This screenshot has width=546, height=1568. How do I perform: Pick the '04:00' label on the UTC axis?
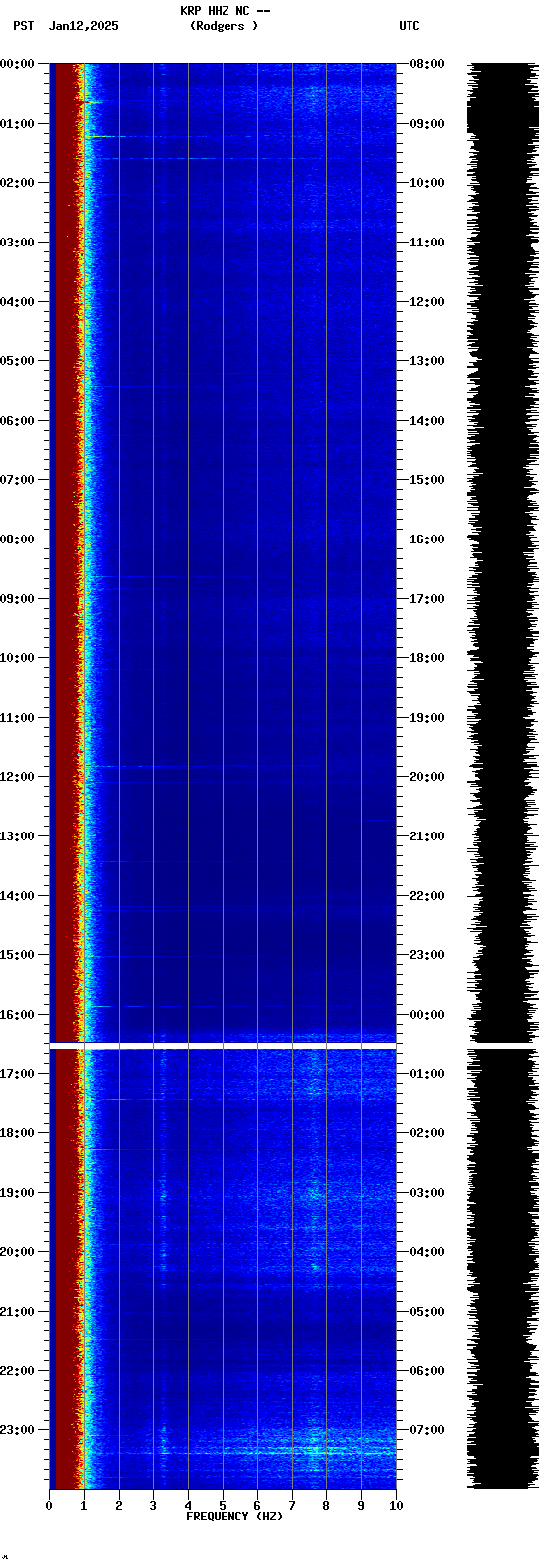[427, 1252]
